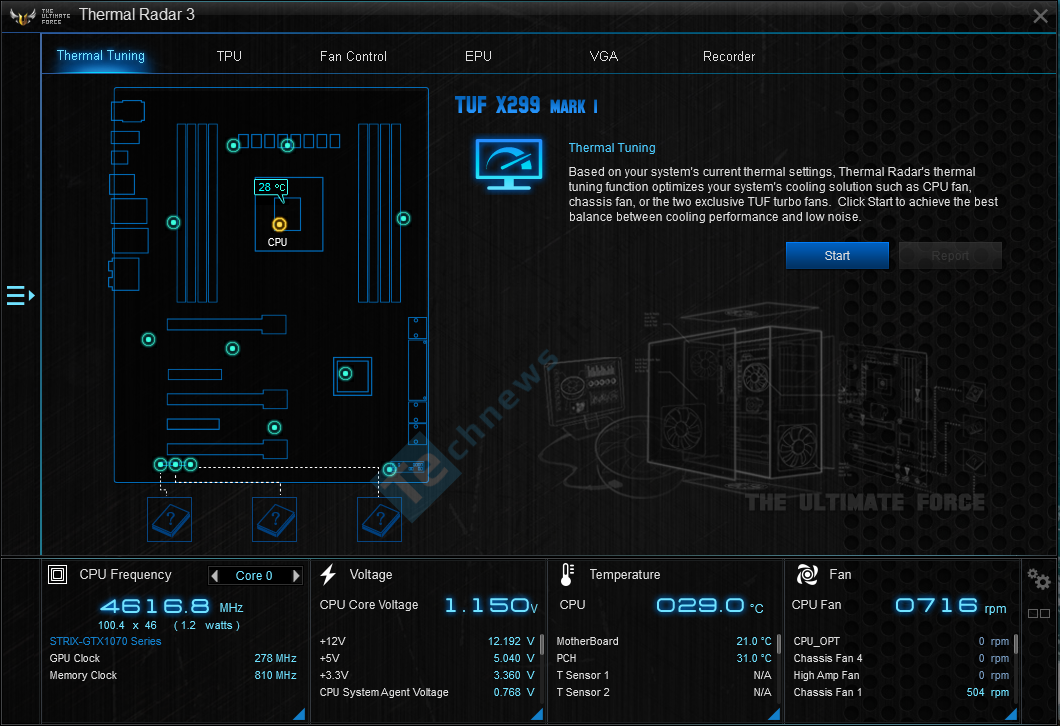Click the +12V voltage row
1060x726 pixels.
pyautogui.click(x=427, y=641)
